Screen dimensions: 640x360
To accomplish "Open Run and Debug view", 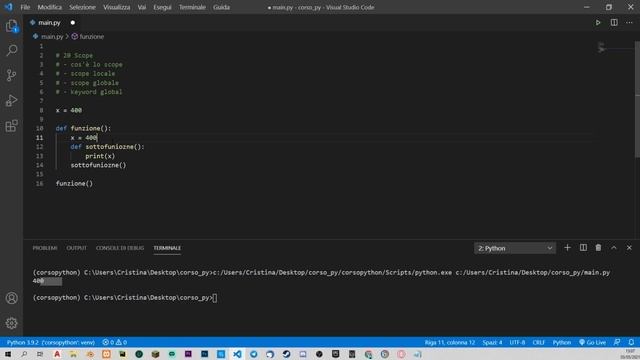I will click(11, 100).
